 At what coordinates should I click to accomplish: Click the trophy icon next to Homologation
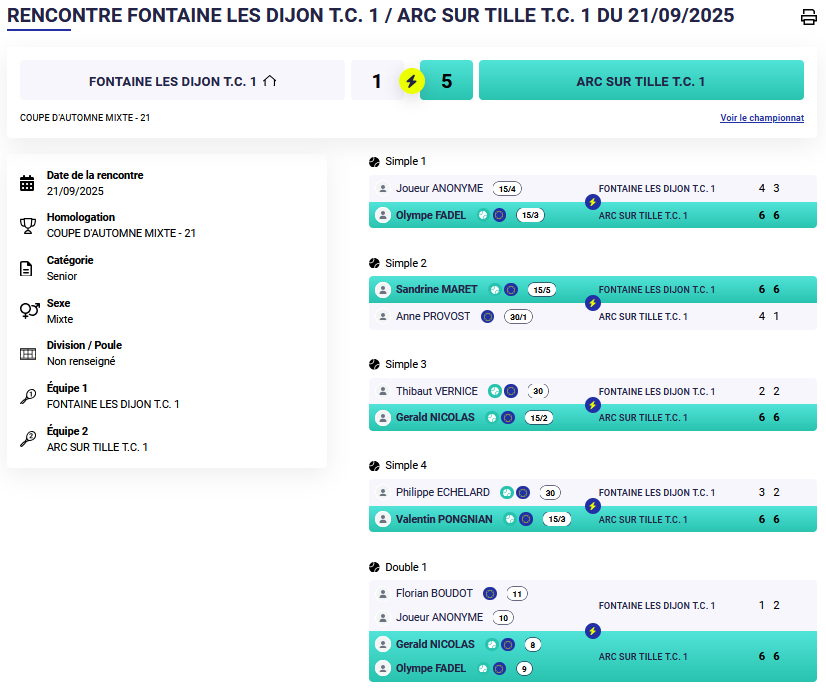pyautogui.click(x=27, y=225)
